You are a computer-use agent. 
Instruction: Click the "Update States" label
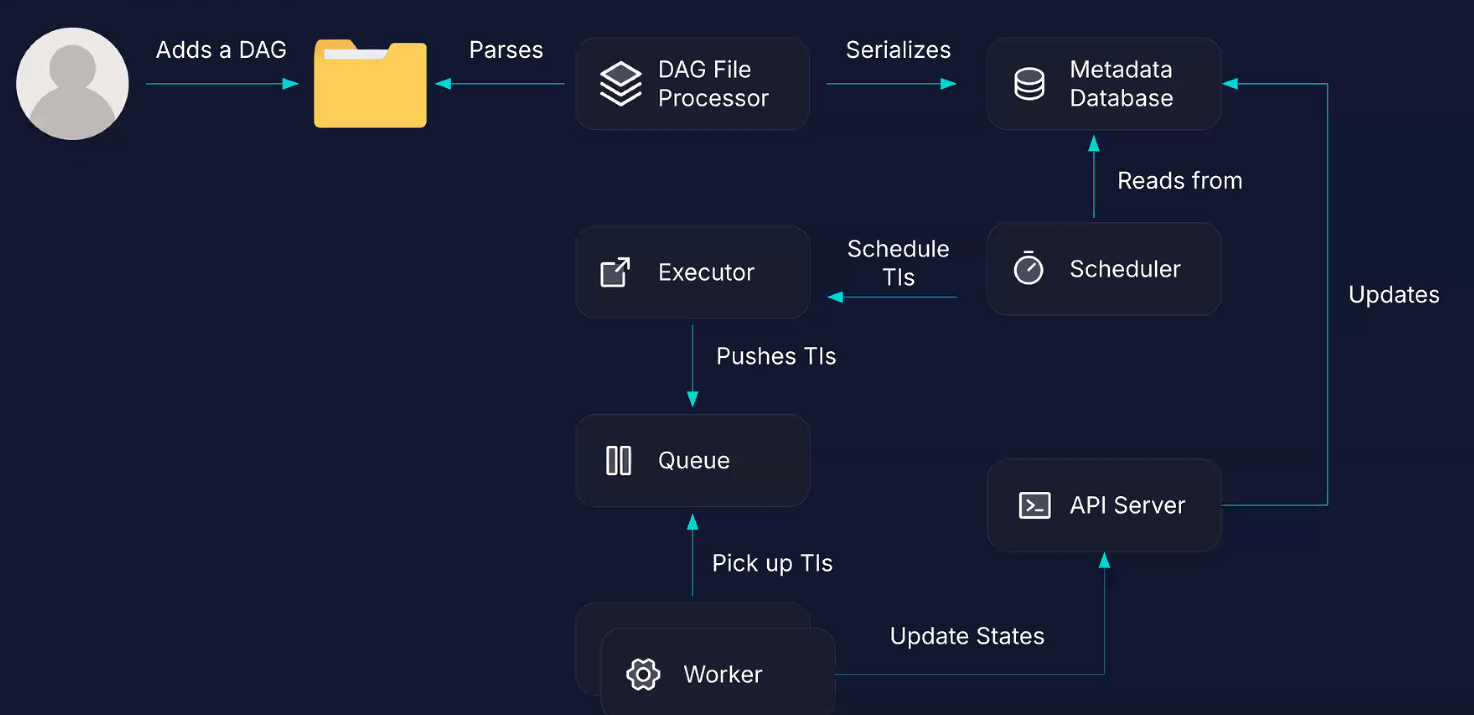[967, 636]
